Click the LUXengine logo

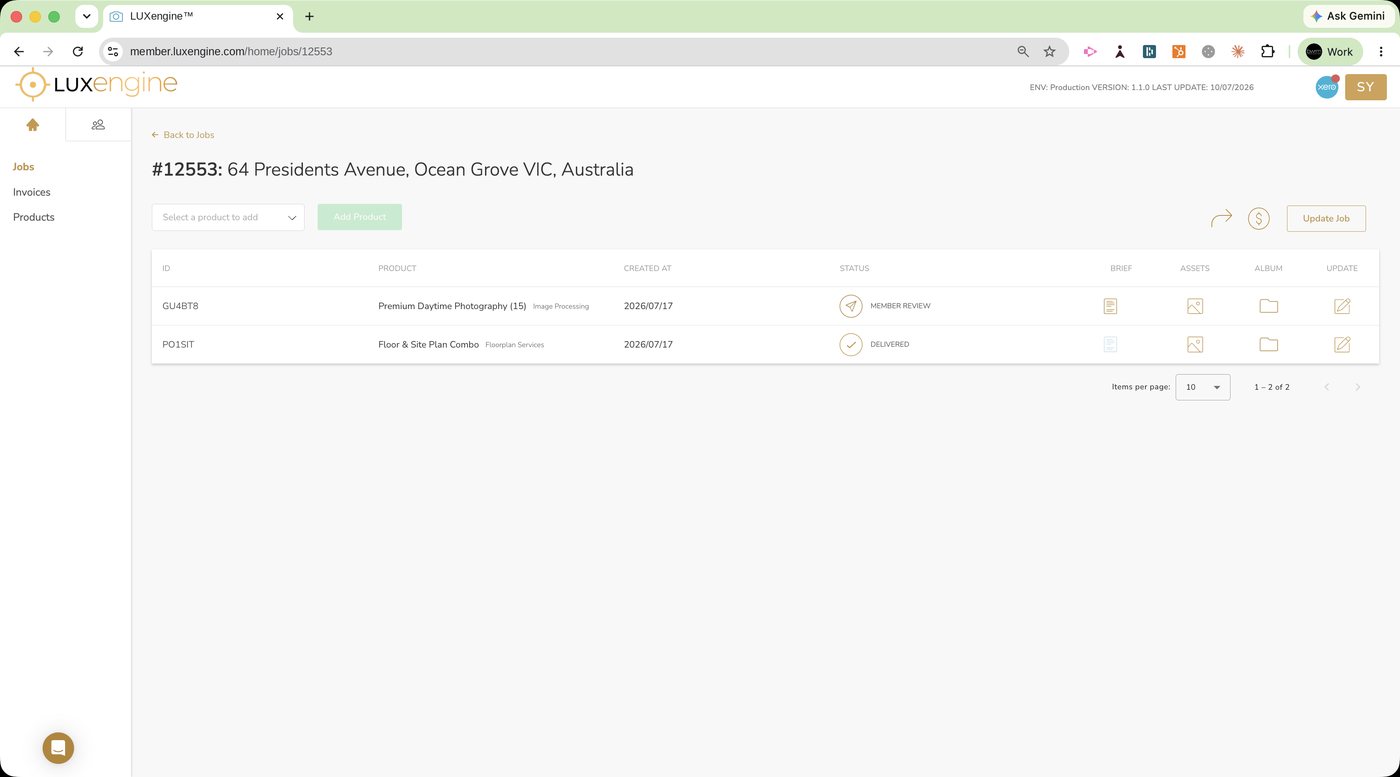[x=97, y=85]
